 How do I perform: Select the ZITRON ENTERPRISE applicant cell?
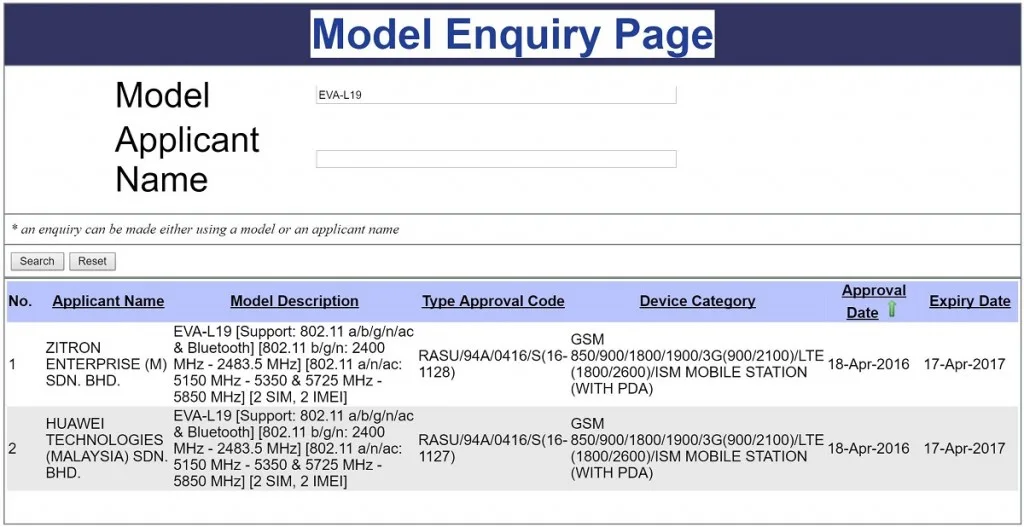[x=106, y=364]
